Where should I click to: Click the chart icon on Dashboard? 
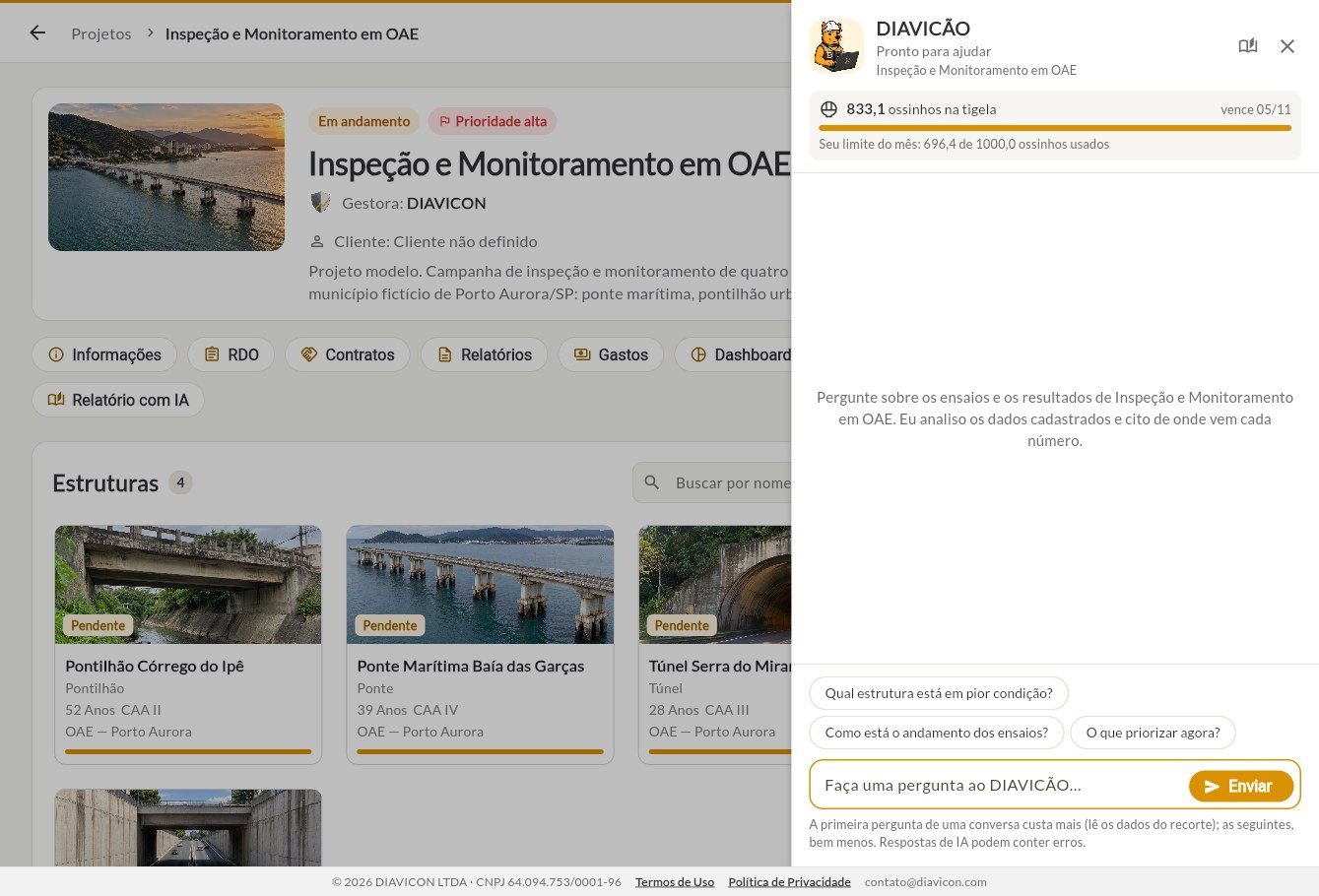tap(698, 354)
